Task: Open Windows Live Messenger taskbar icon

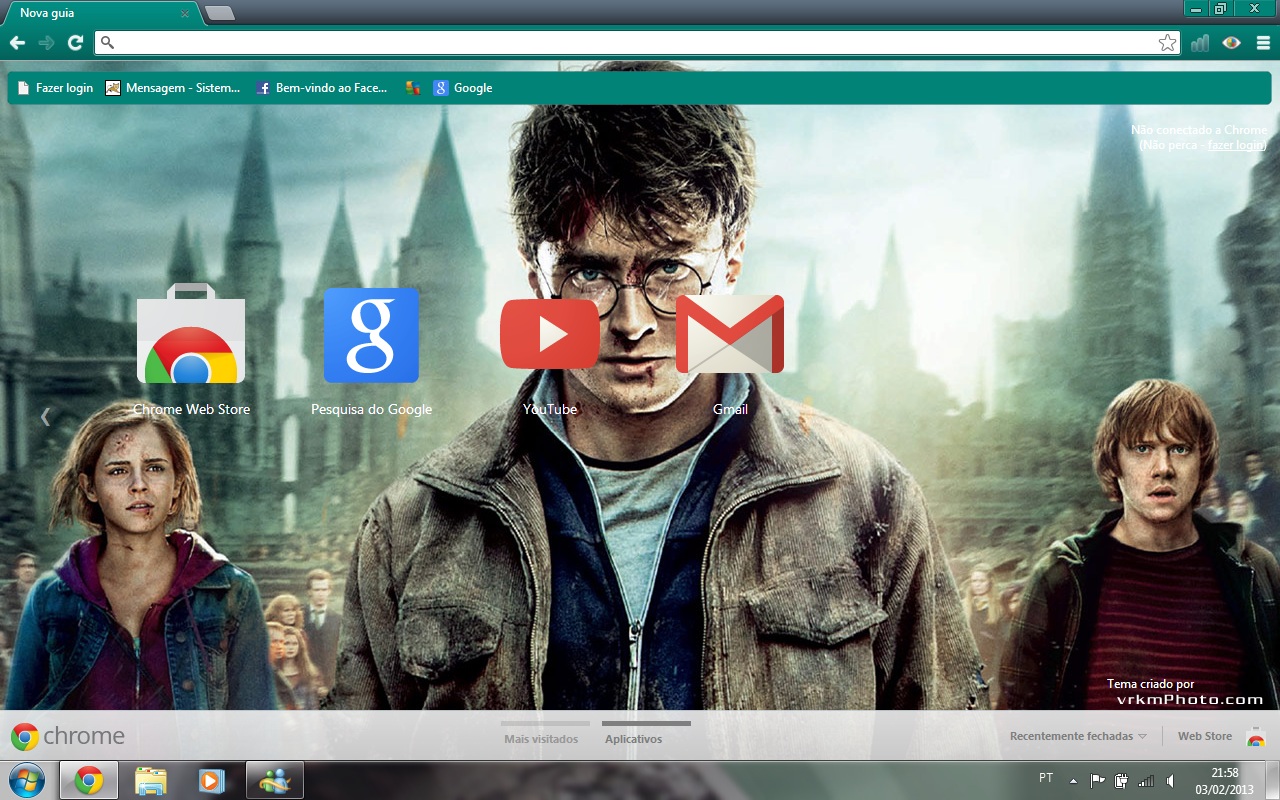Action: 275,780
